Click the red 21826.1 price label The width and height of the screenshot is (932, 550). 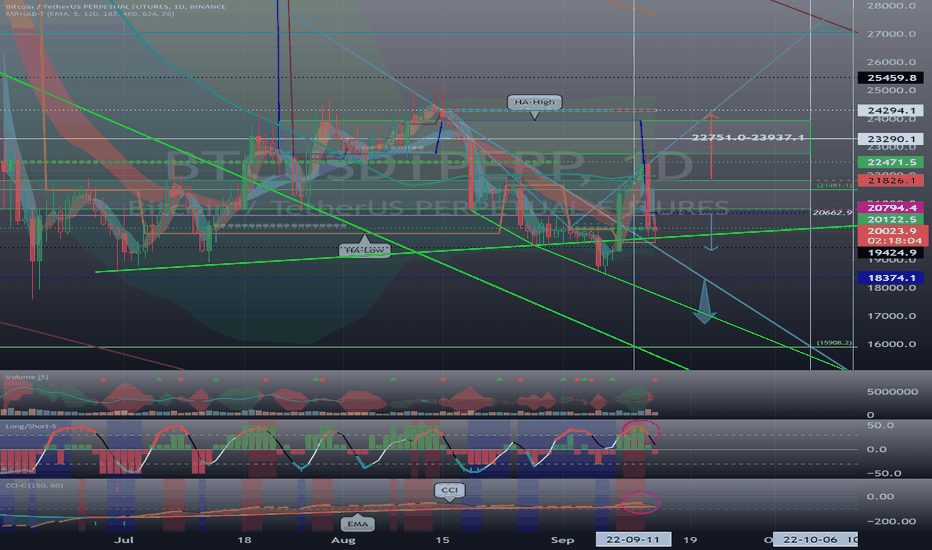pos(890,180)
